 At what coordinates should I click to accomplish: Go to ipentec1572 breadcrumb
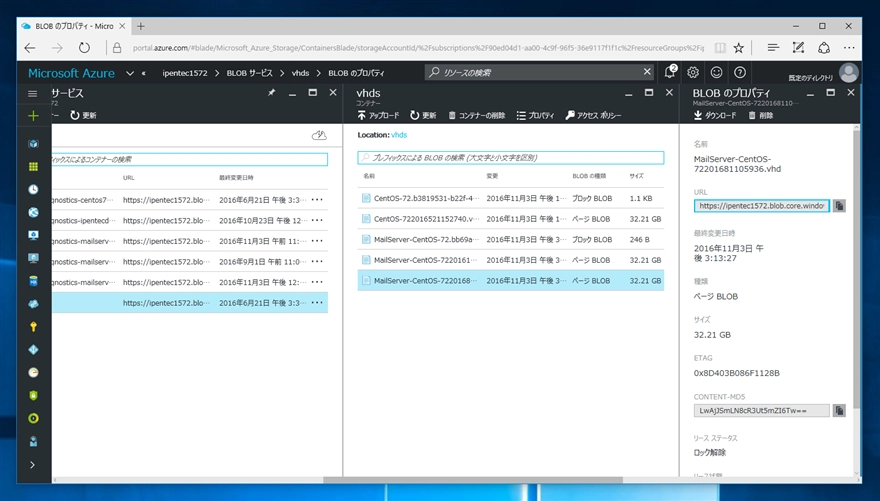pyautogui.click(x=185, y=73)
